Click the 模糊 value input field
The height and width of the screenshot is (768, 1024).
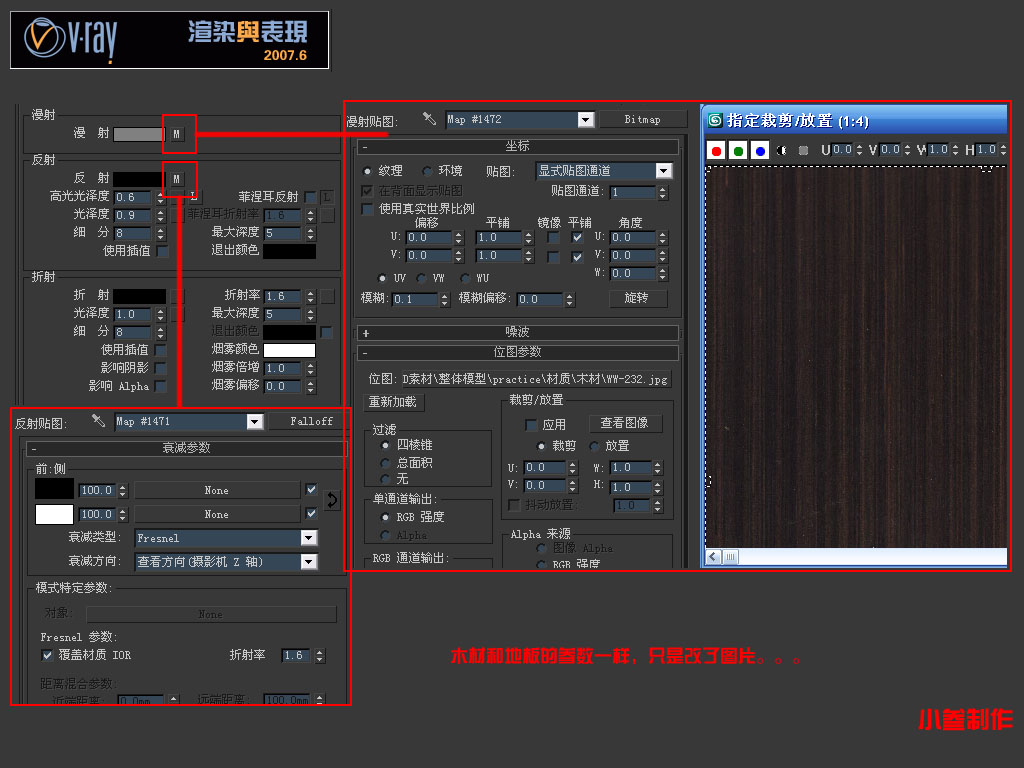(x=415, y=299)
